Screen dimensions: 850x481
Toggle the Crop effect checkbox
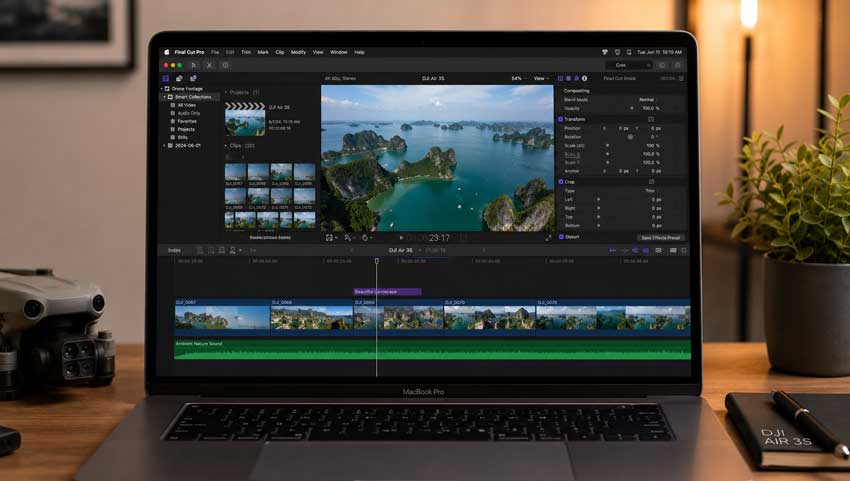(561, 182)
